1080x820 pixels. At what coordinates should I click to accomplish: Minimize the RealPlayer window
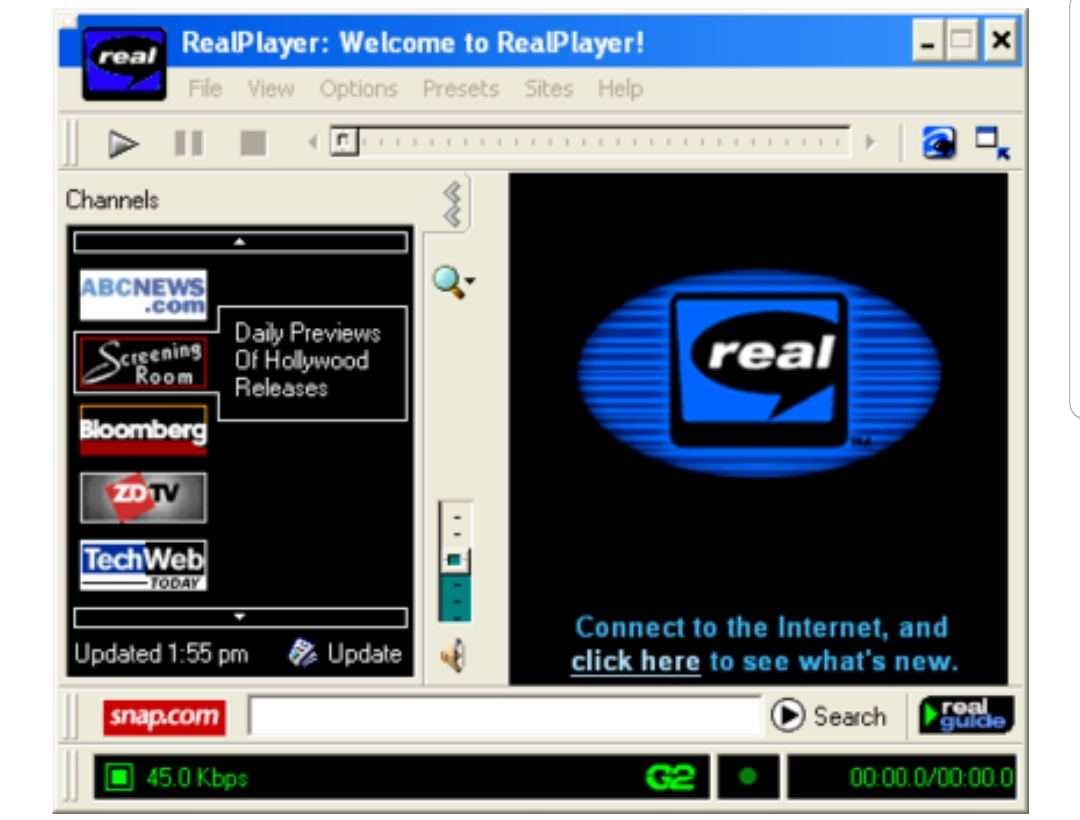point(928,41)
